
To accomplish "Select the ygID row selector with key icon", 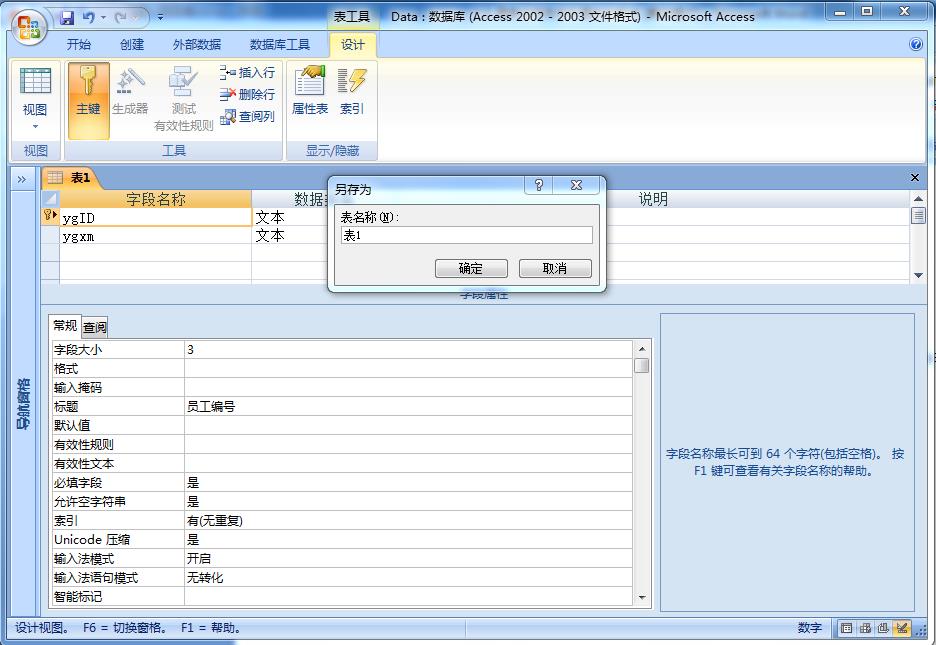I will 51,215.
